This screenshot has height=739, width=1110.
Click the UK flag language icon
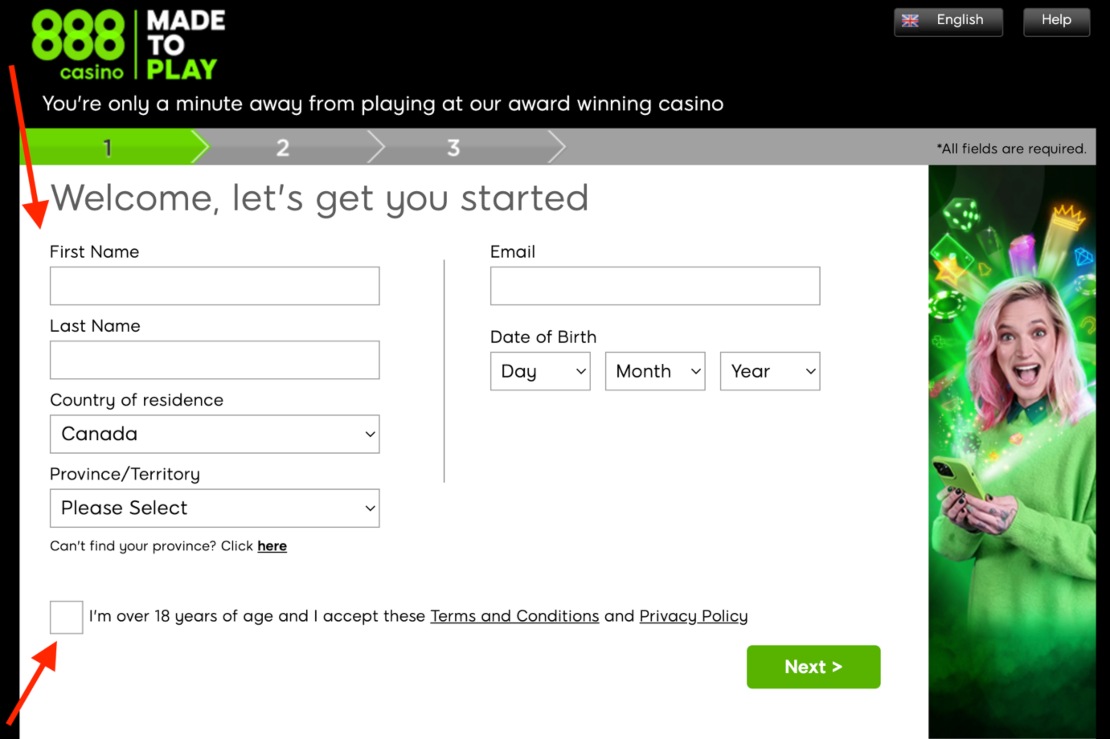(x=910, y=21)
